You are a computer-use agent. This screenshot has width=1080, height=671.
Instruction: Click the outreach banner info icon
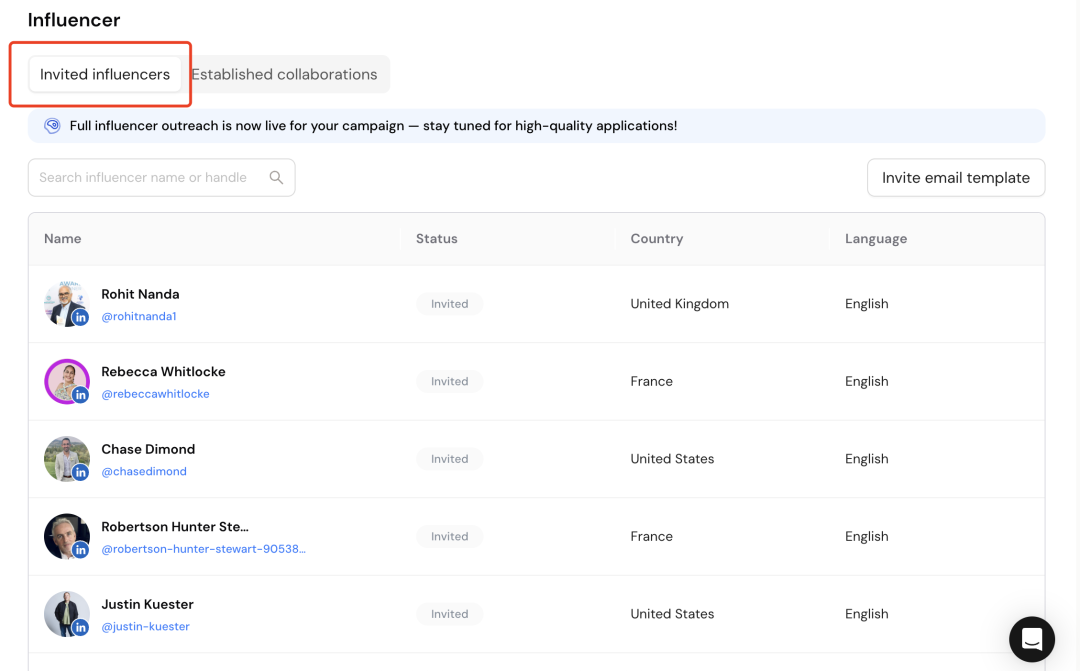pyautogui.click(x=53, y=126)
